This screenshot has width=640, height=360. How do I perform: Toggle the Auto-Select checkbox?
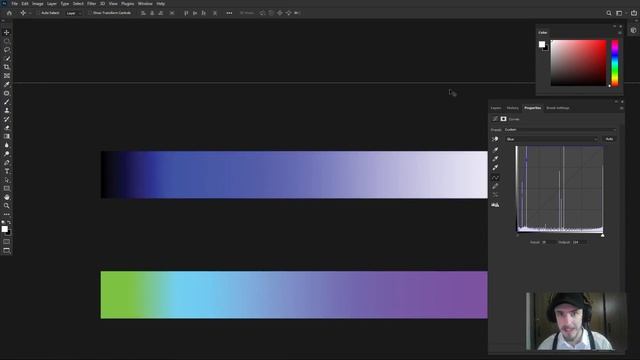coord(38,13)
